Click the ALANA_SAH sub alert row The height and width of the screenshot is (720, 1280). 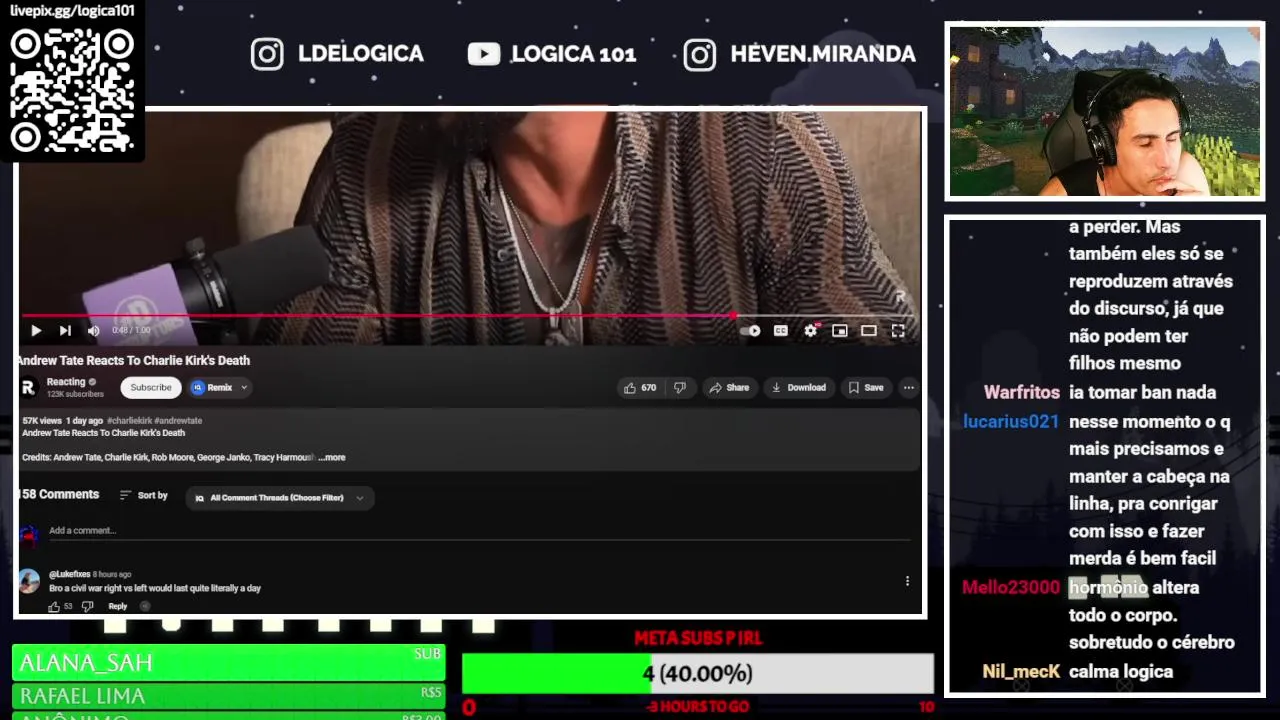(228, 663)
